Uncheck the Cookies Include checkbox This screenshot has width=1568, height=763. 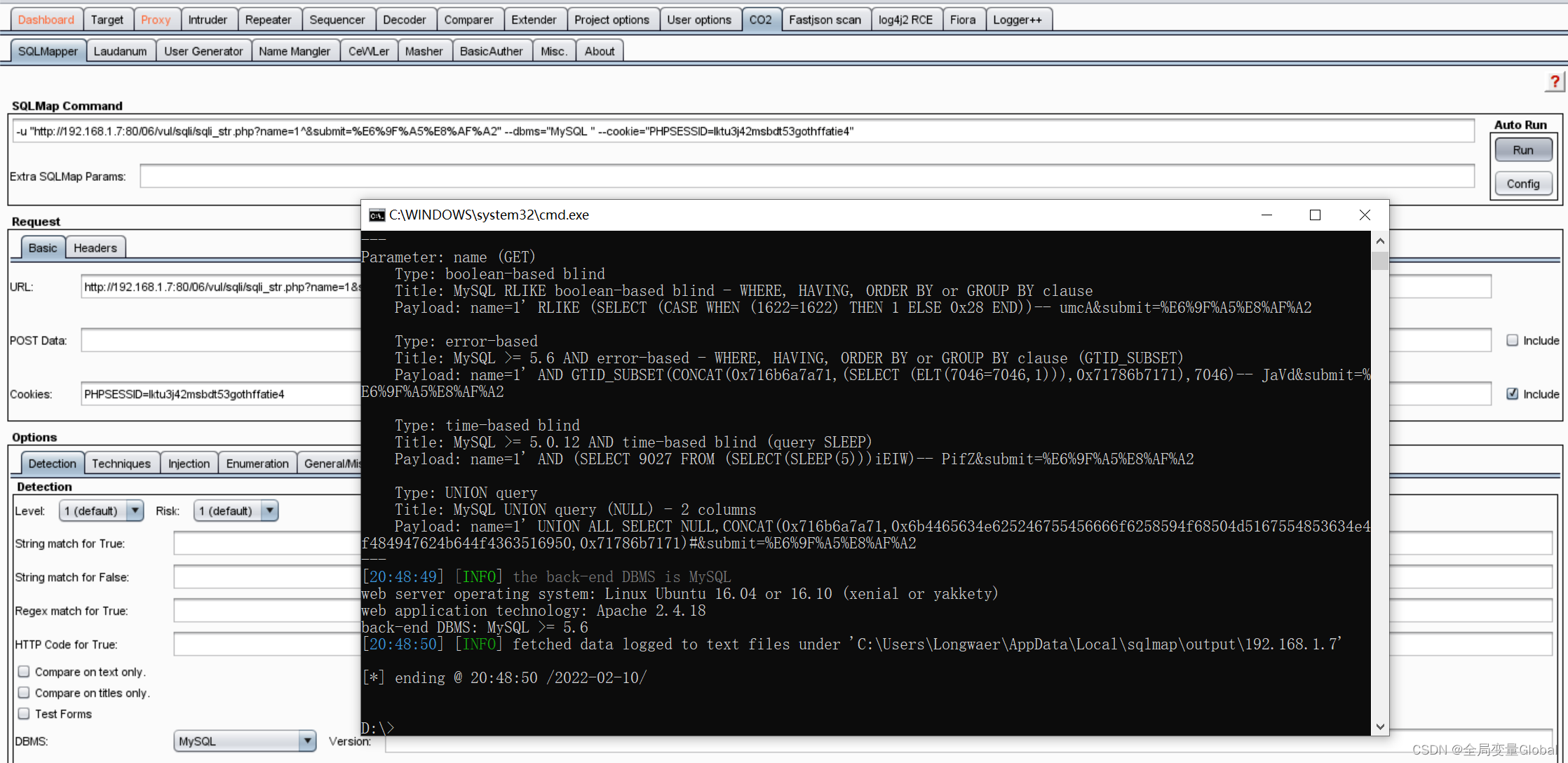coord(1513,393)
